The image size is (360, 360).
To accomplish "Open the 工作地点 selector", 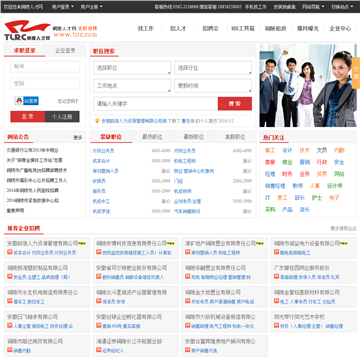I will pyautogui.click(x=132, y=86).
